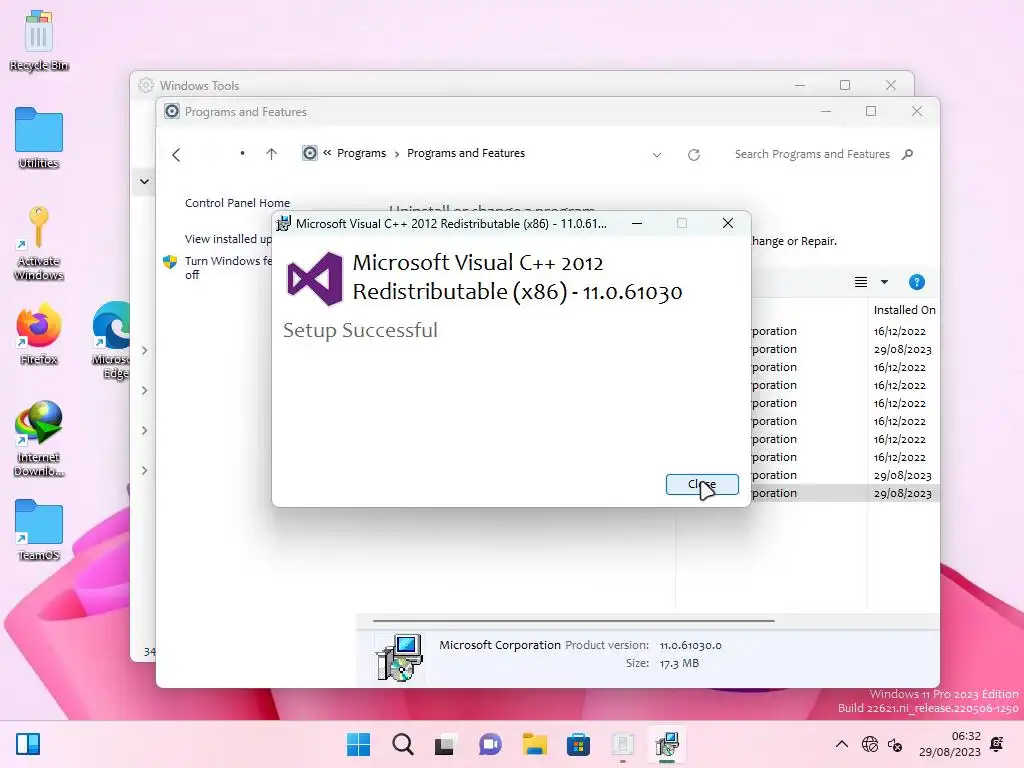The height and width of the screenshot is (768, 1024).
Task: Open clock and date 06:32 on taskbar
Action: tap(950, 744)
